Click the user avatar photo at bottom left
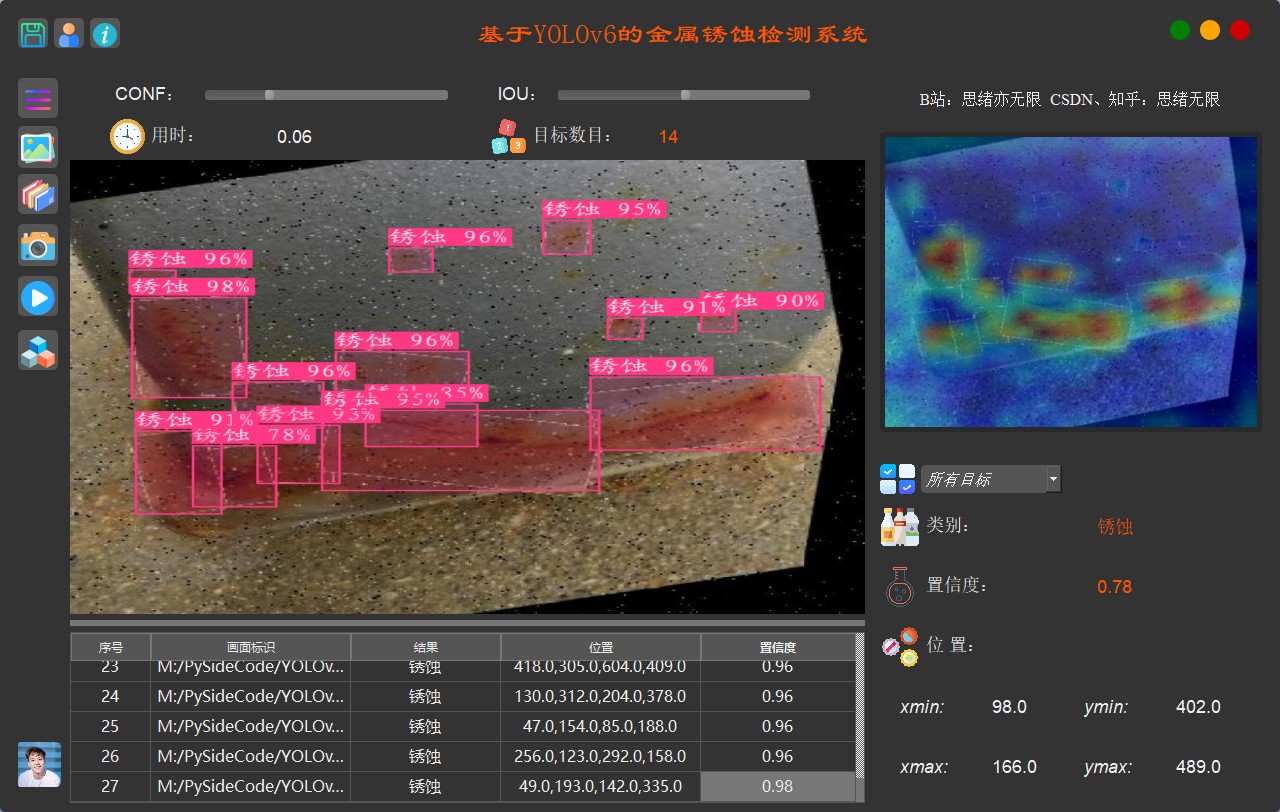Screen dimensions: 1280x812 tap(39, 764)
